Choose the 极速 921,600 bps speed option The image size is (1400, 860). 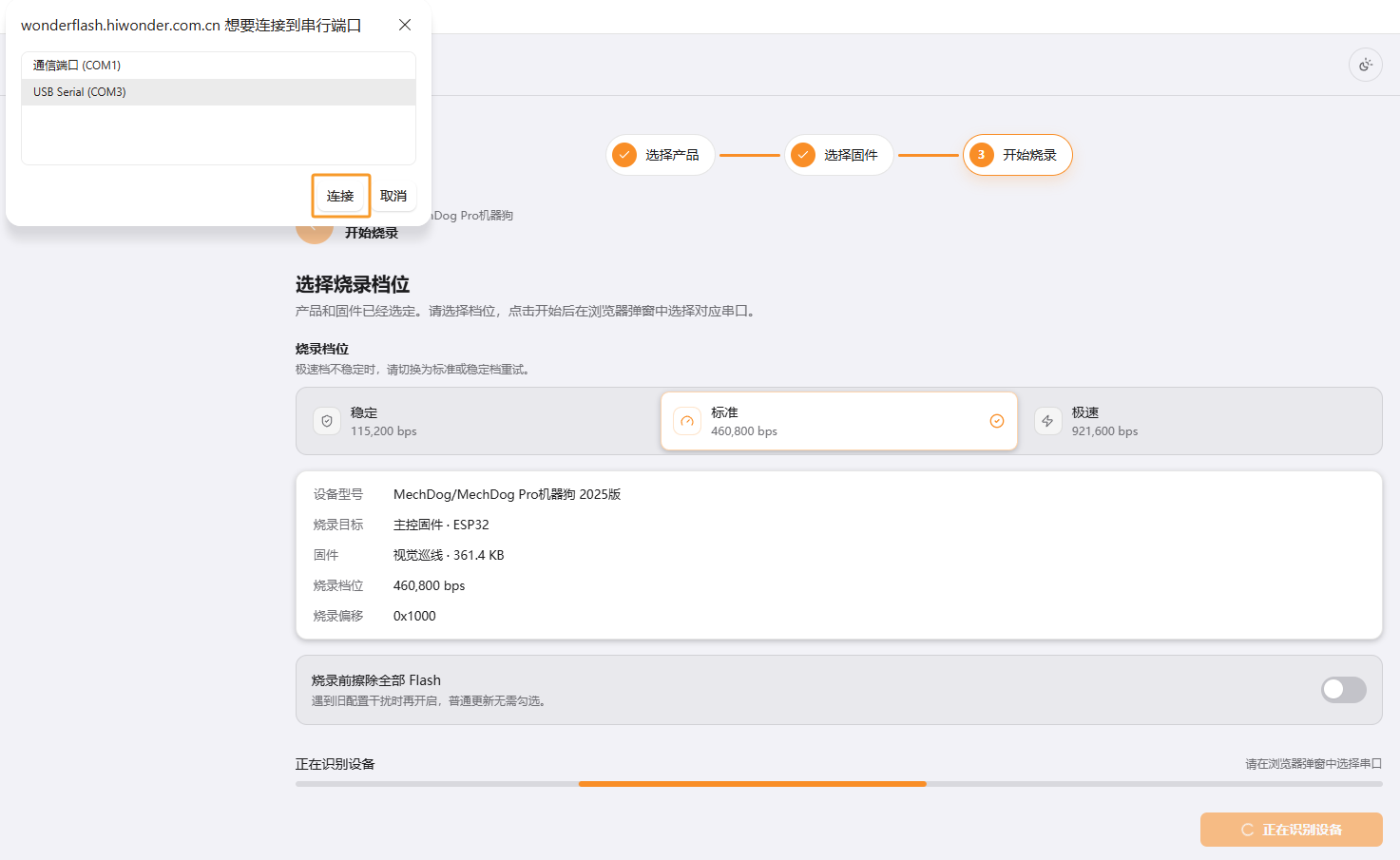point(1200,421)
